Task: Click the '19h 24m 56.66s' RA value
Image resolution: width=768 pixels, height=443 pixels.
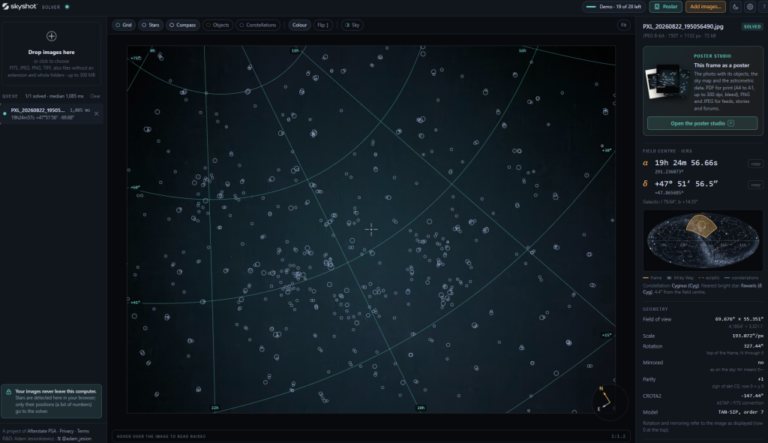Action: (686, 163)
